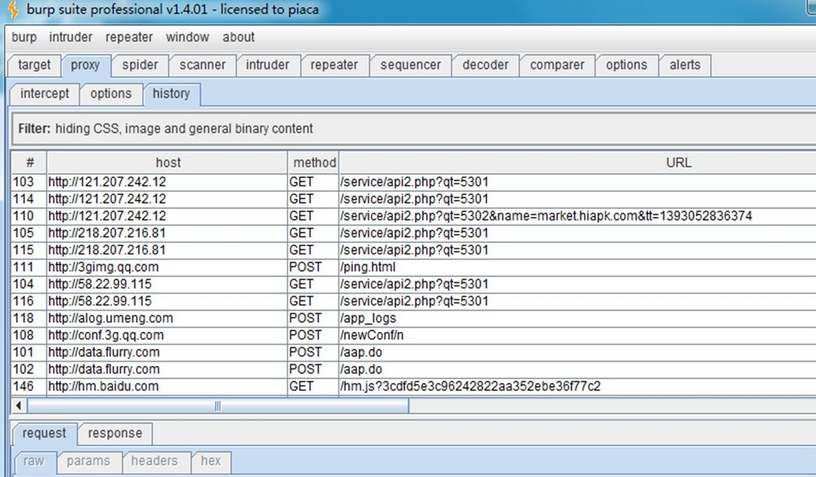Sort history by the method column header
The height and width of the screenshot is (477, 816).
pyautogui.click(x=314, y=162)
